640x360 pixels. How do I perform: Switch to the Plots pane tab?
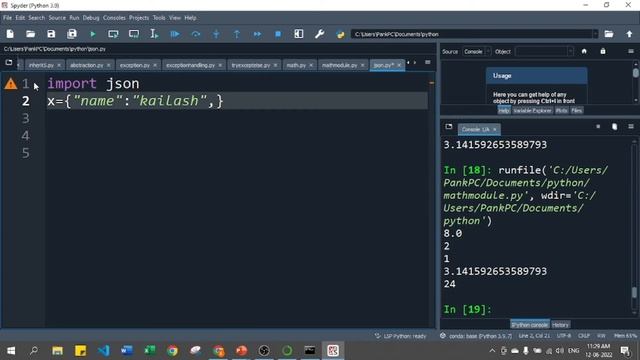pos(561,111)
